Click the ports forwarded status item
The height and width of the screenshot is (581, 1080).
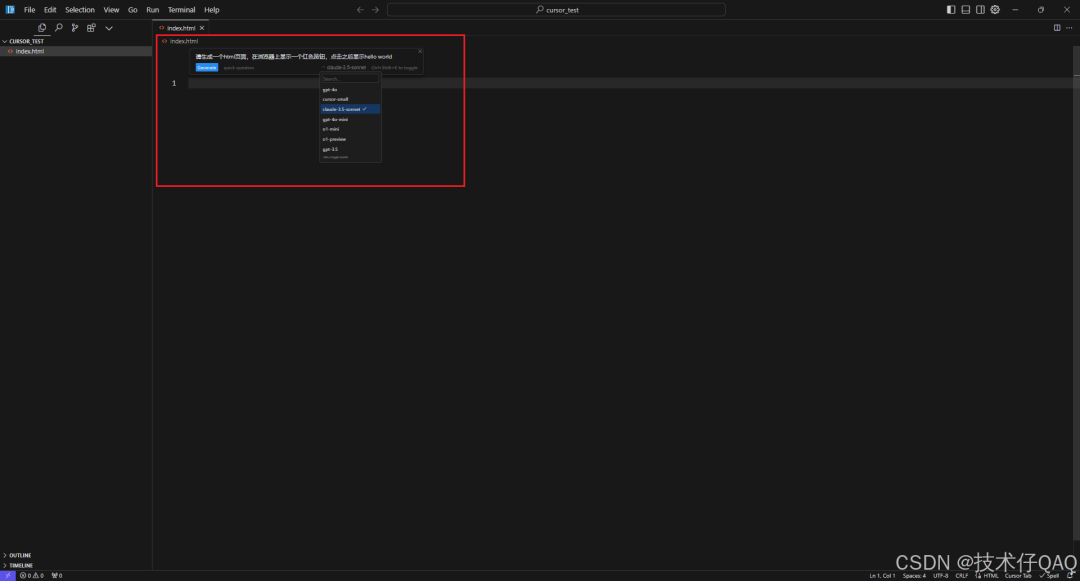coord(56,575)
